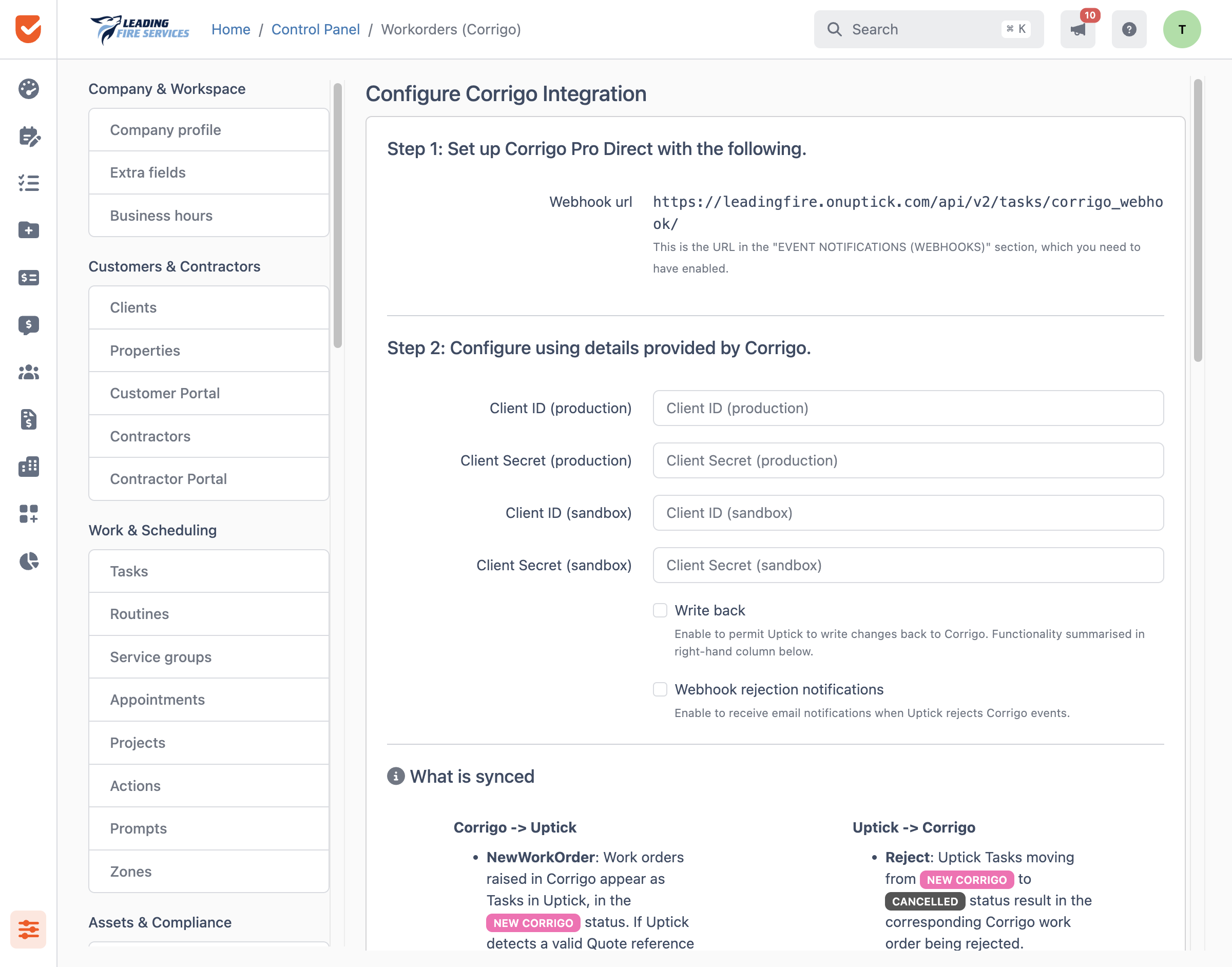
Task: Open Appointments settings
Action: click(209, 700)
